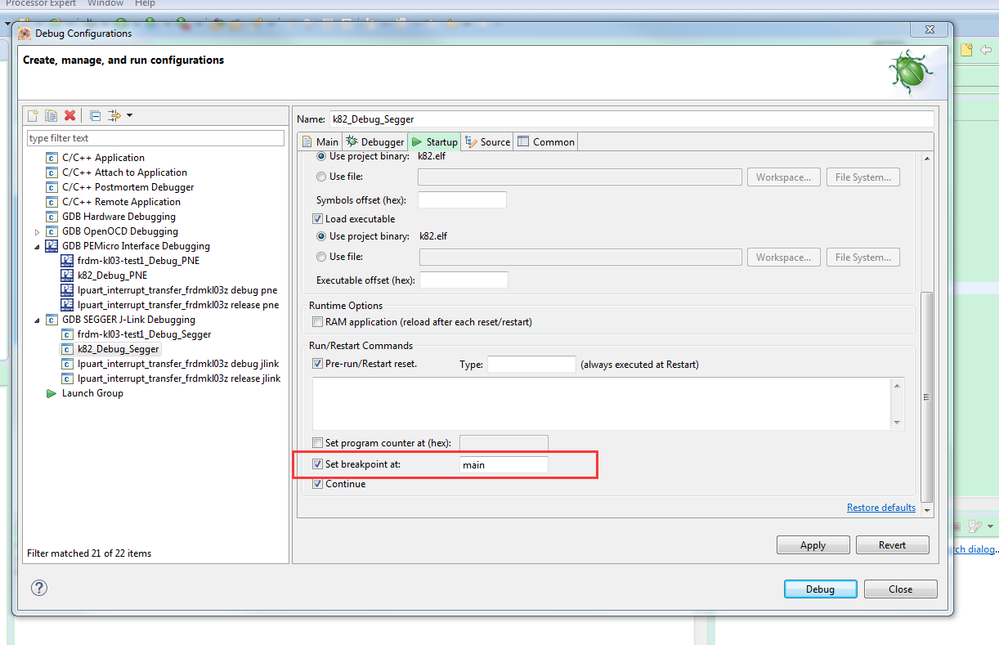The height and width of the screenshot is (645, 999).
Task: Enable Set program counter at checkbox
Action: (x=317, y=442)
